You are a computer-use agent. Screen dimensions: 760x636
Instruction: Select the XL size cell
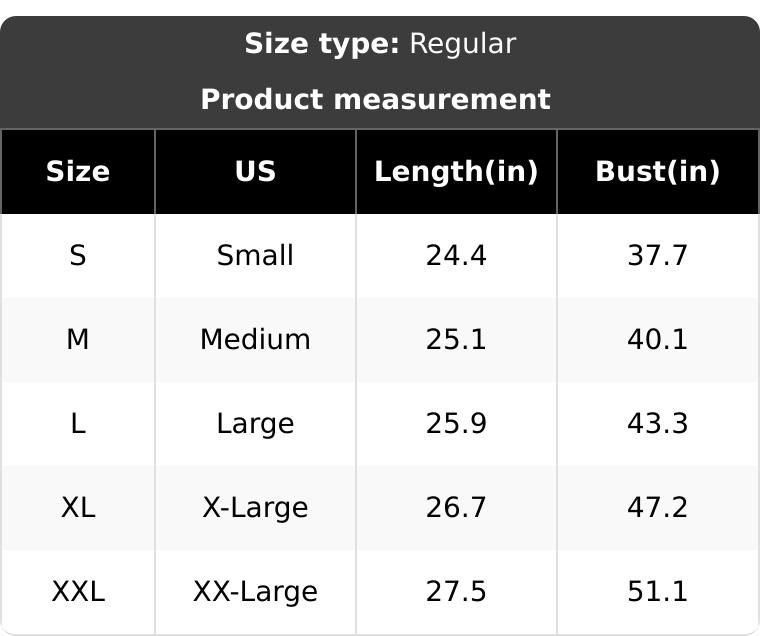click(x=78, y=508)
